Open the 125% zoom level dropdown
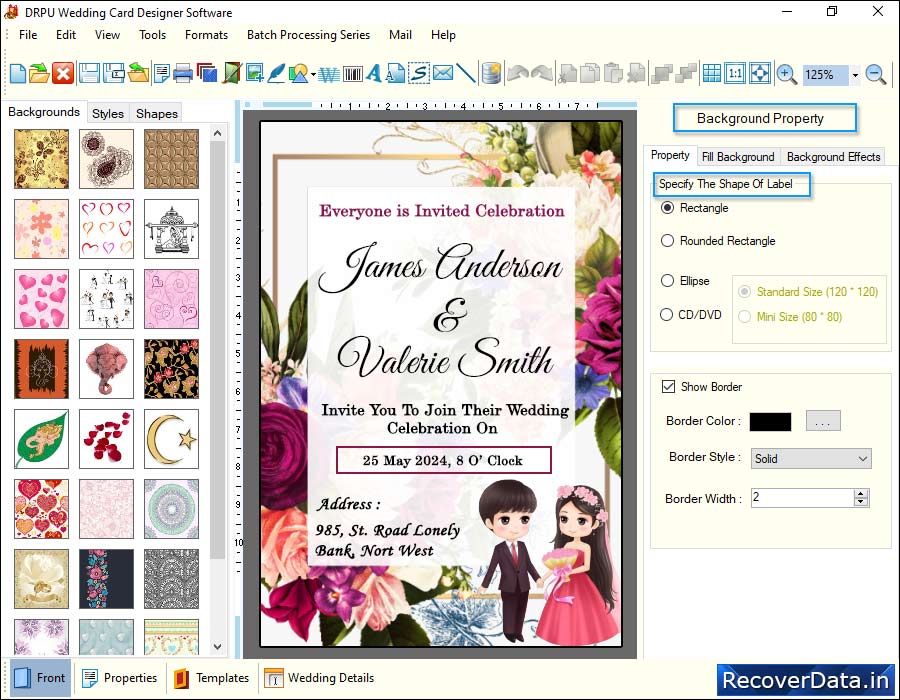900x700 pixels. (x=855, y=75)
